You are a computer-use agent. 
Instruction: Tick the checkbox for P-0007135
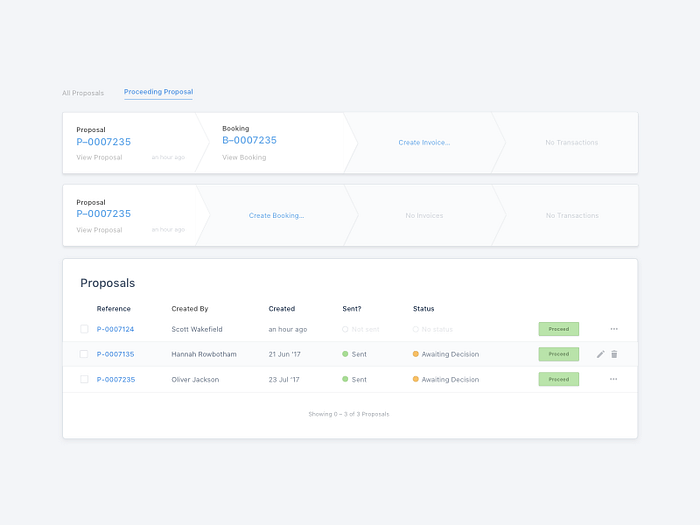(84, 354)
